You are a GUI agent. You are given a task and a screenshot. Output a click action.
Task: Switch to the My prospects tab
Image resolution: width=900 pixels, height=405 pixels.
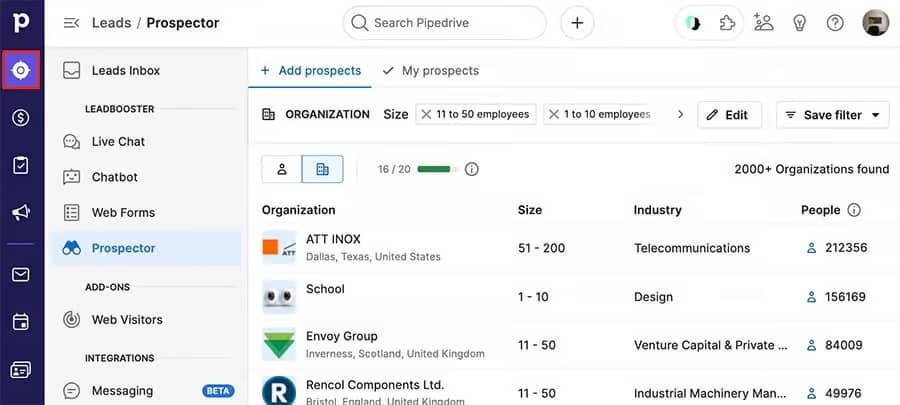click(x=430, y=71)
